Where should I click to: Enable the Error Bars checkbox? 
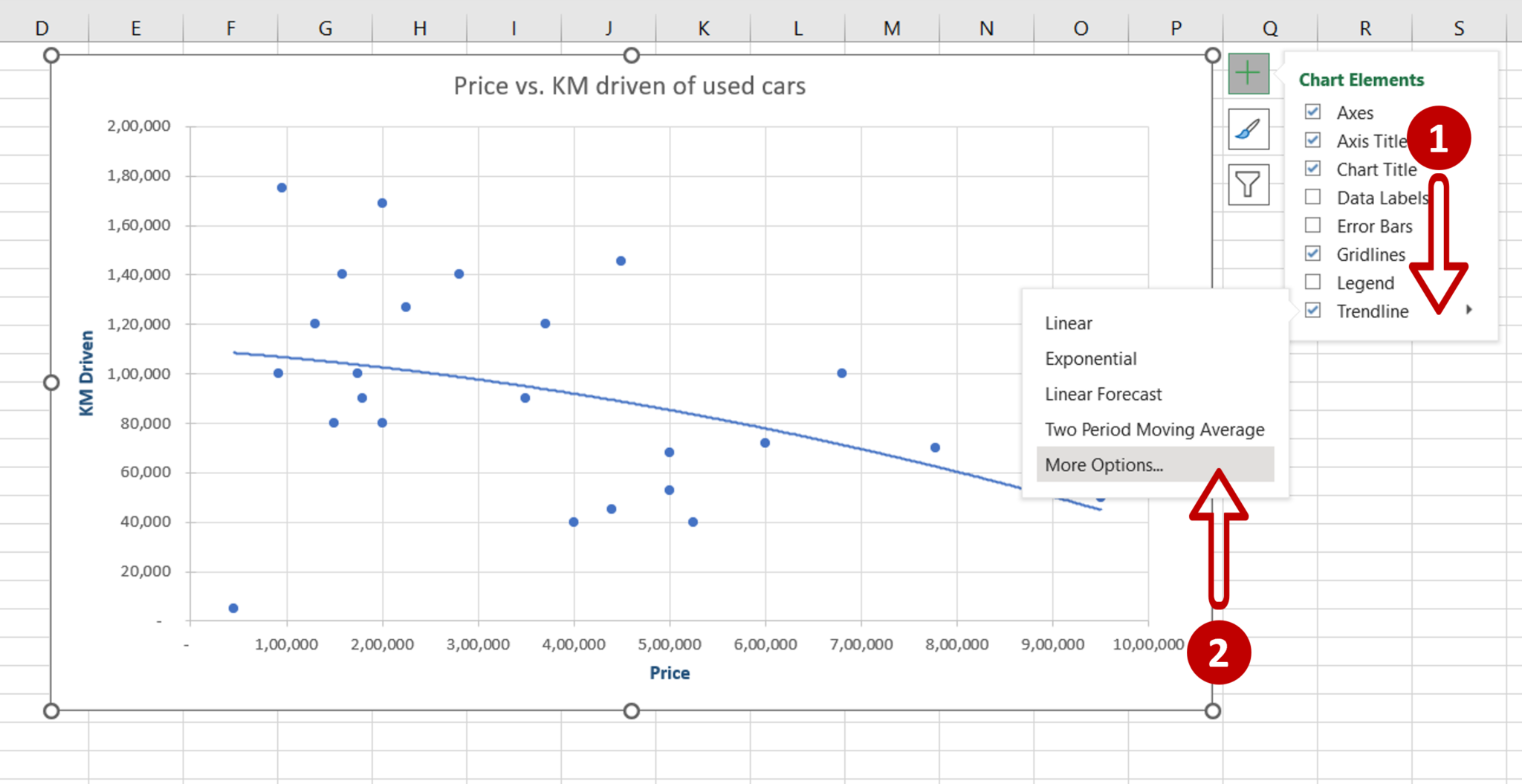(1312, 225)
